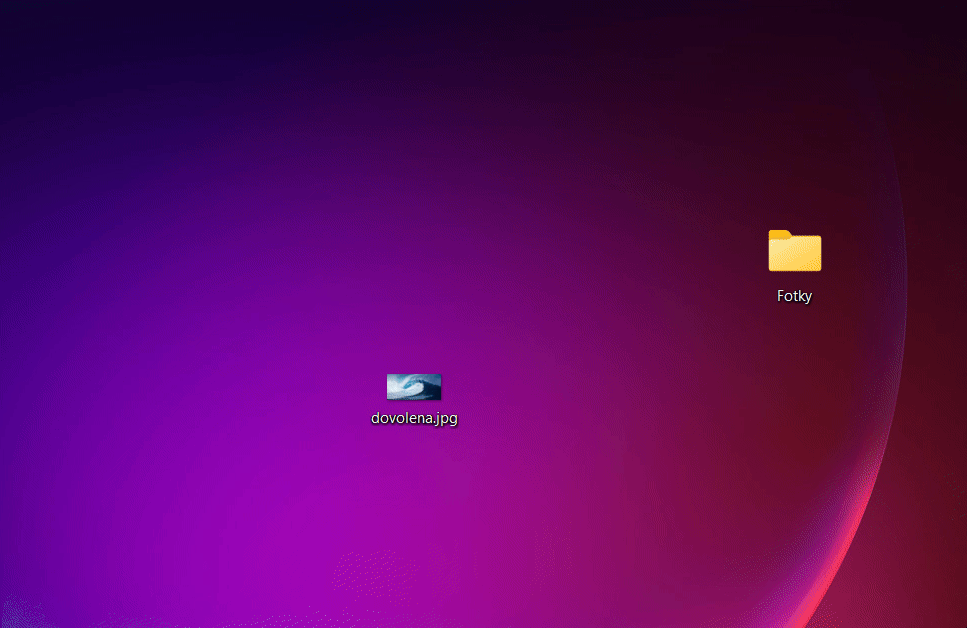967x628 pixels.
Task: Activate the JPG photo file icon
Action: click(x=414, y=386)
